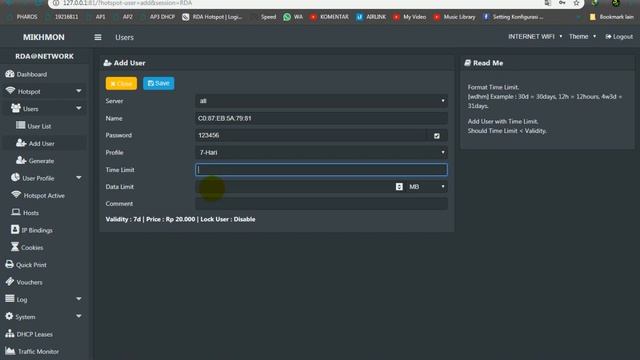Click the Name input field
The width and height of the screenshot is (640, 360).
coord(321,118)
